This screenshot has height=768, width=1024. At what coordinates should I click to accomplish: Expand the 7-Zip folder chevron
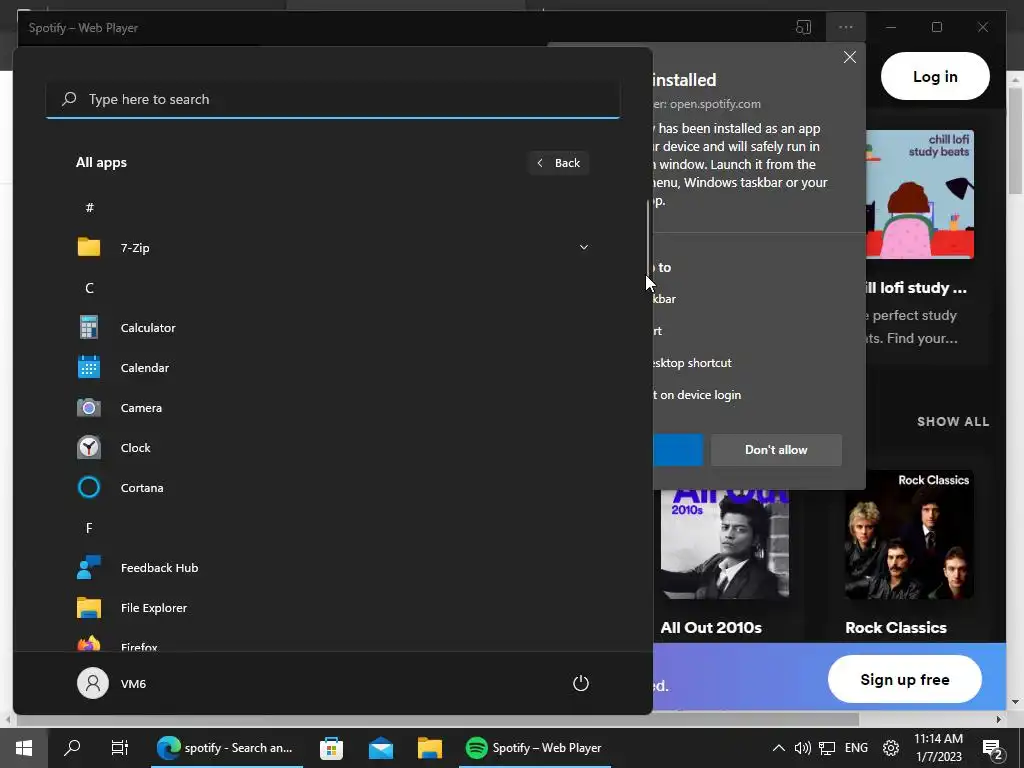point(584,247)
